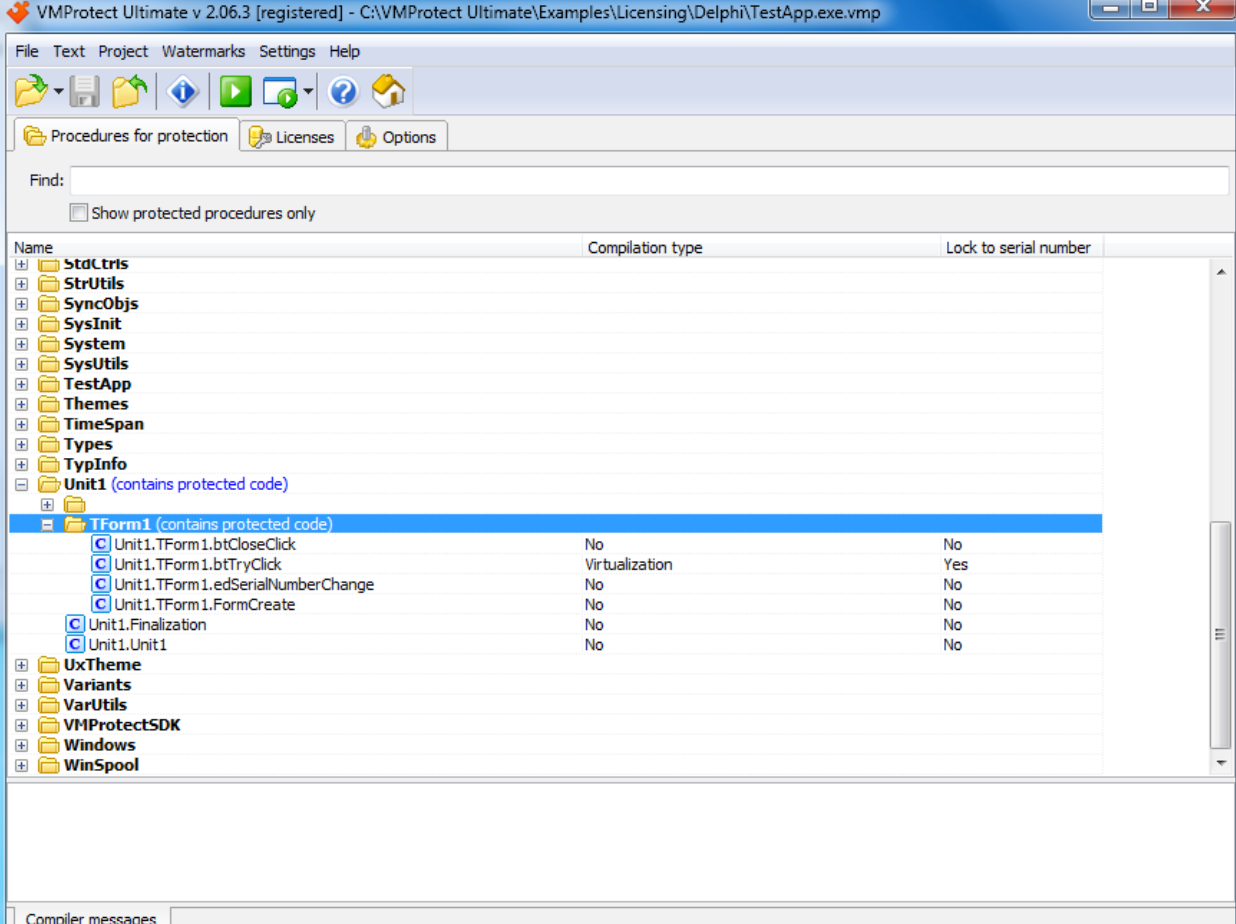Select the StdCtrls tree item

(95, 265)
